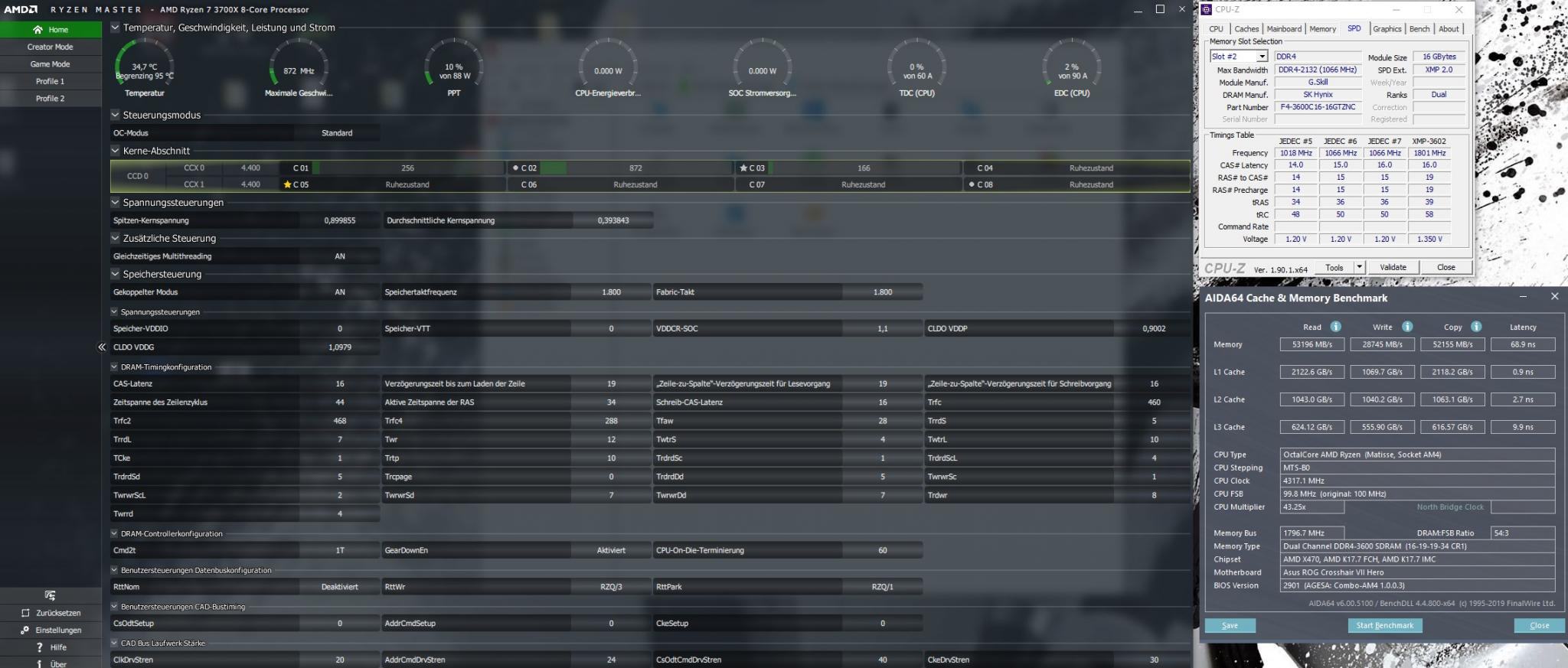
Task: Switch to the CPU tab in CPU-Z
Action: (1216, 29)
